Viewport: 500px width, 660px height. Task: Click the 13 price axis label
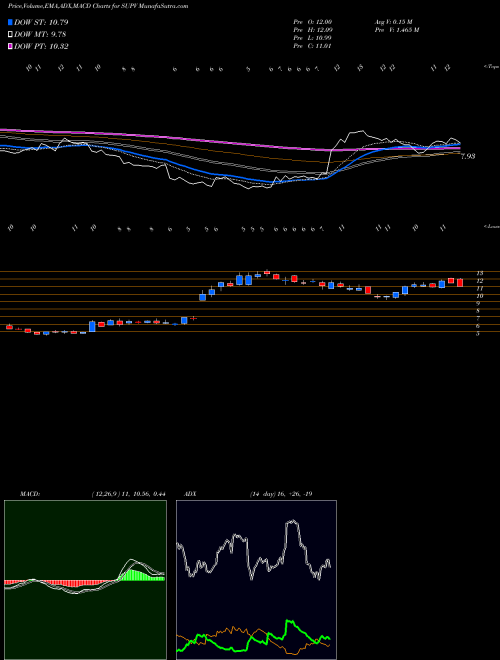[479, 273]
